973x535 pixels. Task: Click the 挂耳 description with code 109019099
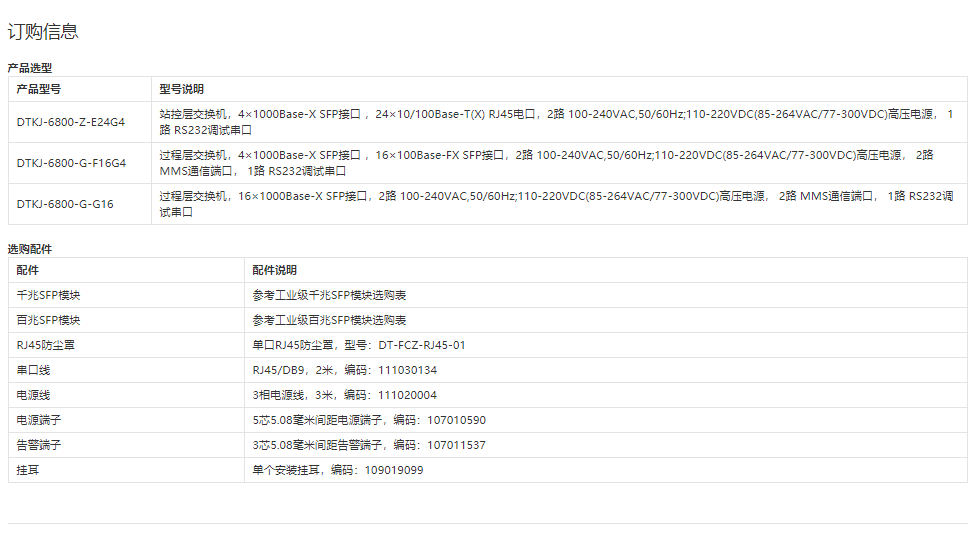pos(337,470)
